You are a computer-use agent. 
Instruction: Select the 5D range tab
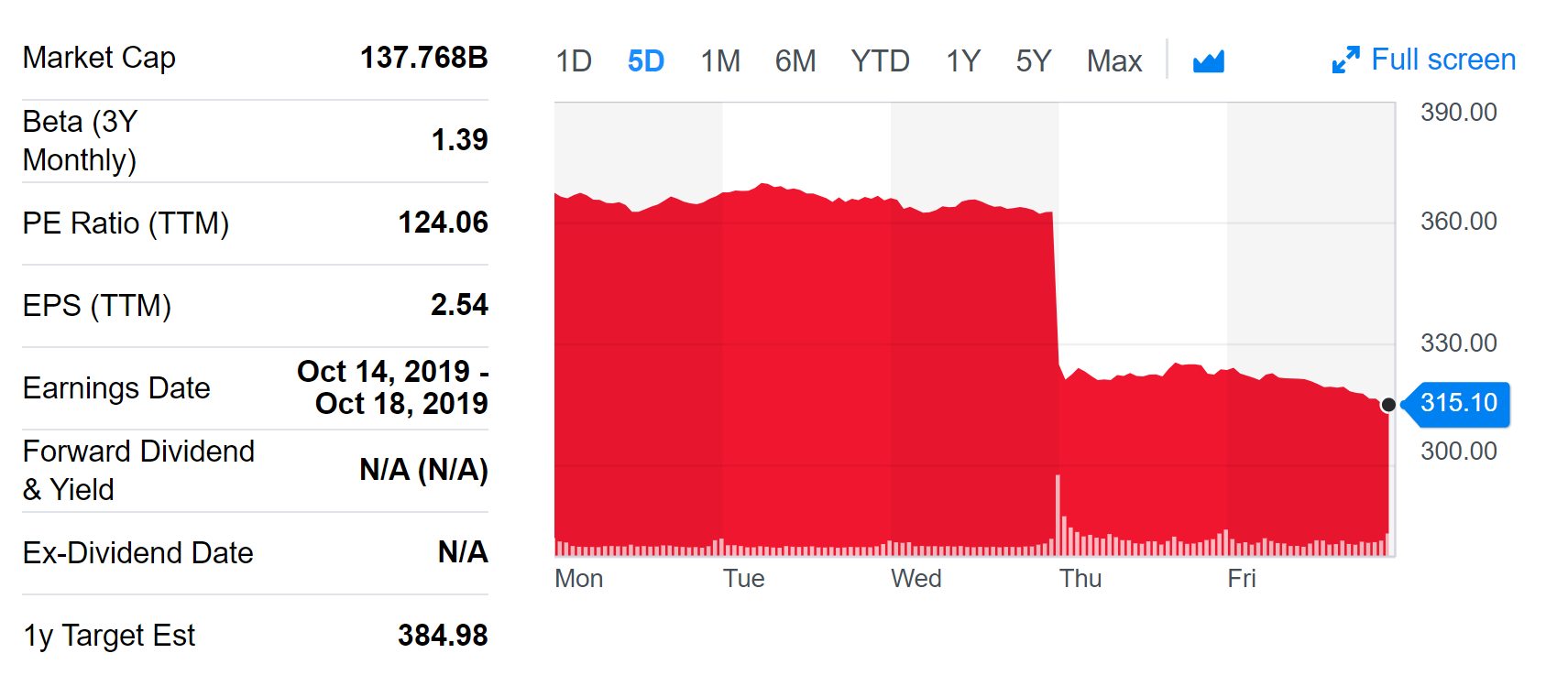[645, 61]
